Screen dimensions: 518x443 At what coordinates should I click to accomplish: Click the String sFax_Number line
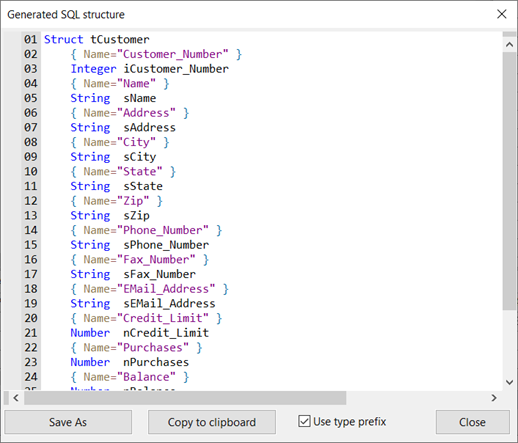pyautogui.click(x=133, y=274)
